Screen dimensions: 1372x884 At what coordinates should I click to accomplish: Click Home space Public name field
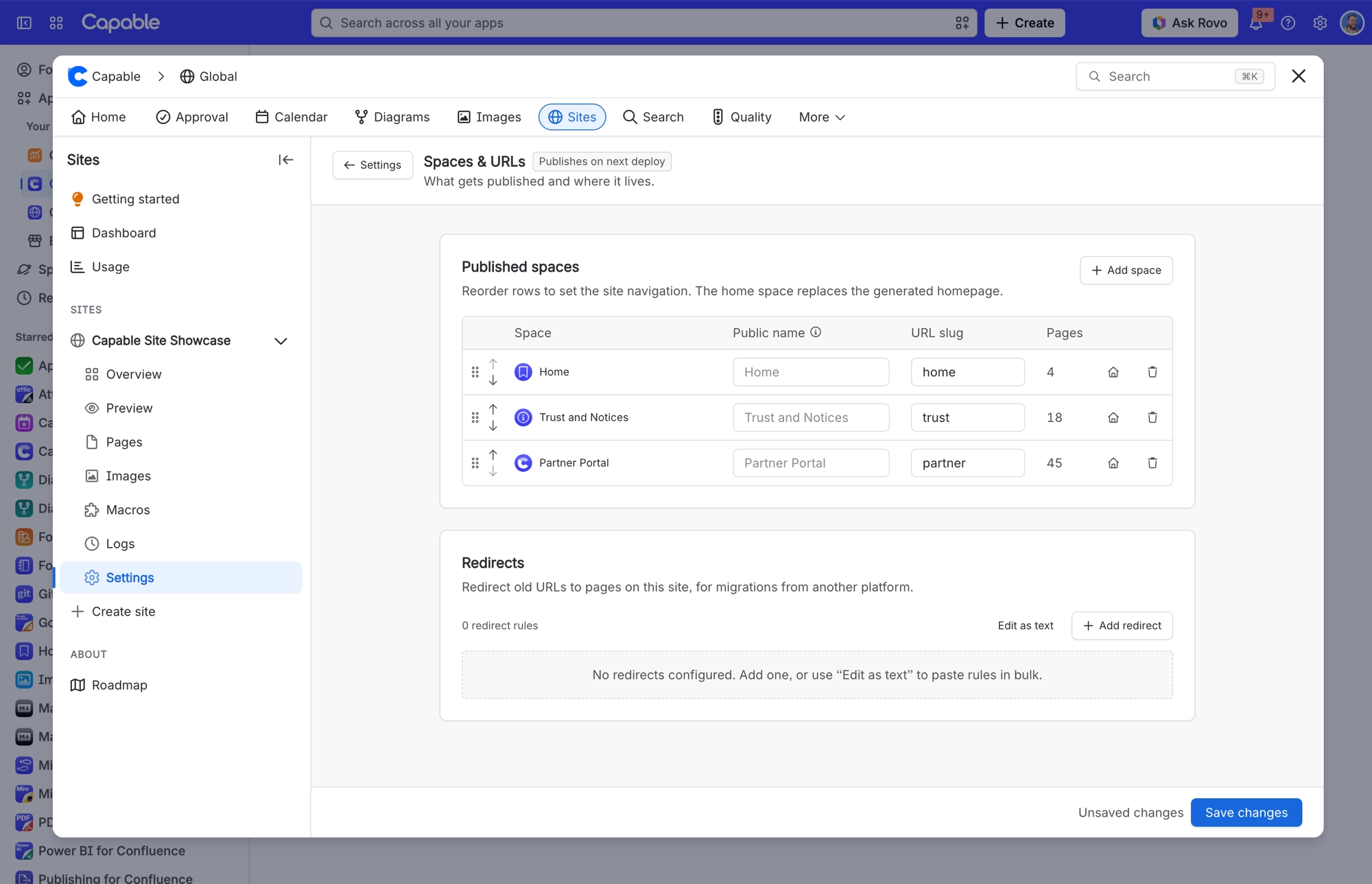(x=811, y=372)
